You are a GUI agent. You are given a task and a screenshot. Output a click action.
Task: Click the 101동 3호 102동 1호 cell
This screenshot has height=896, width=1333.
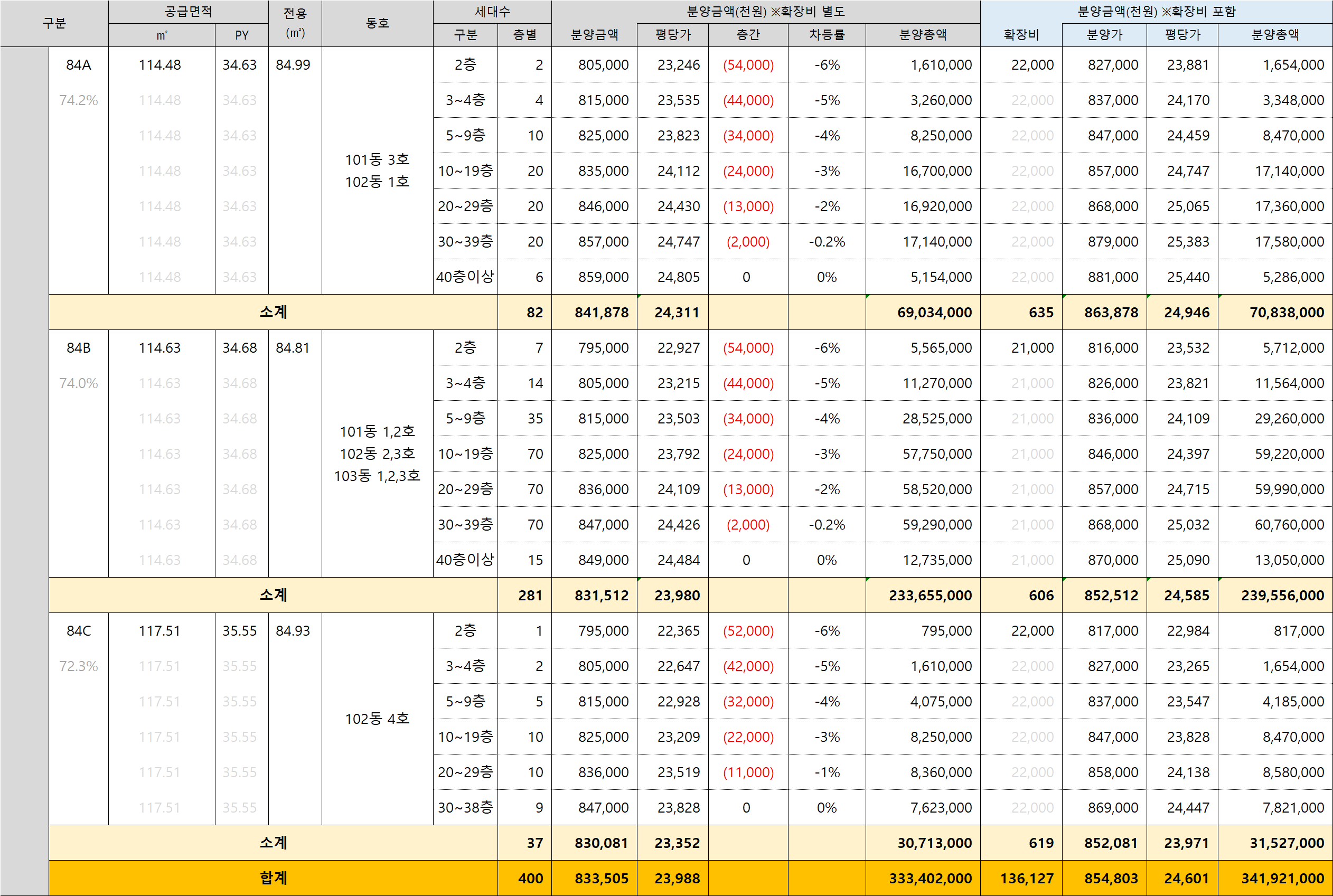377,171
